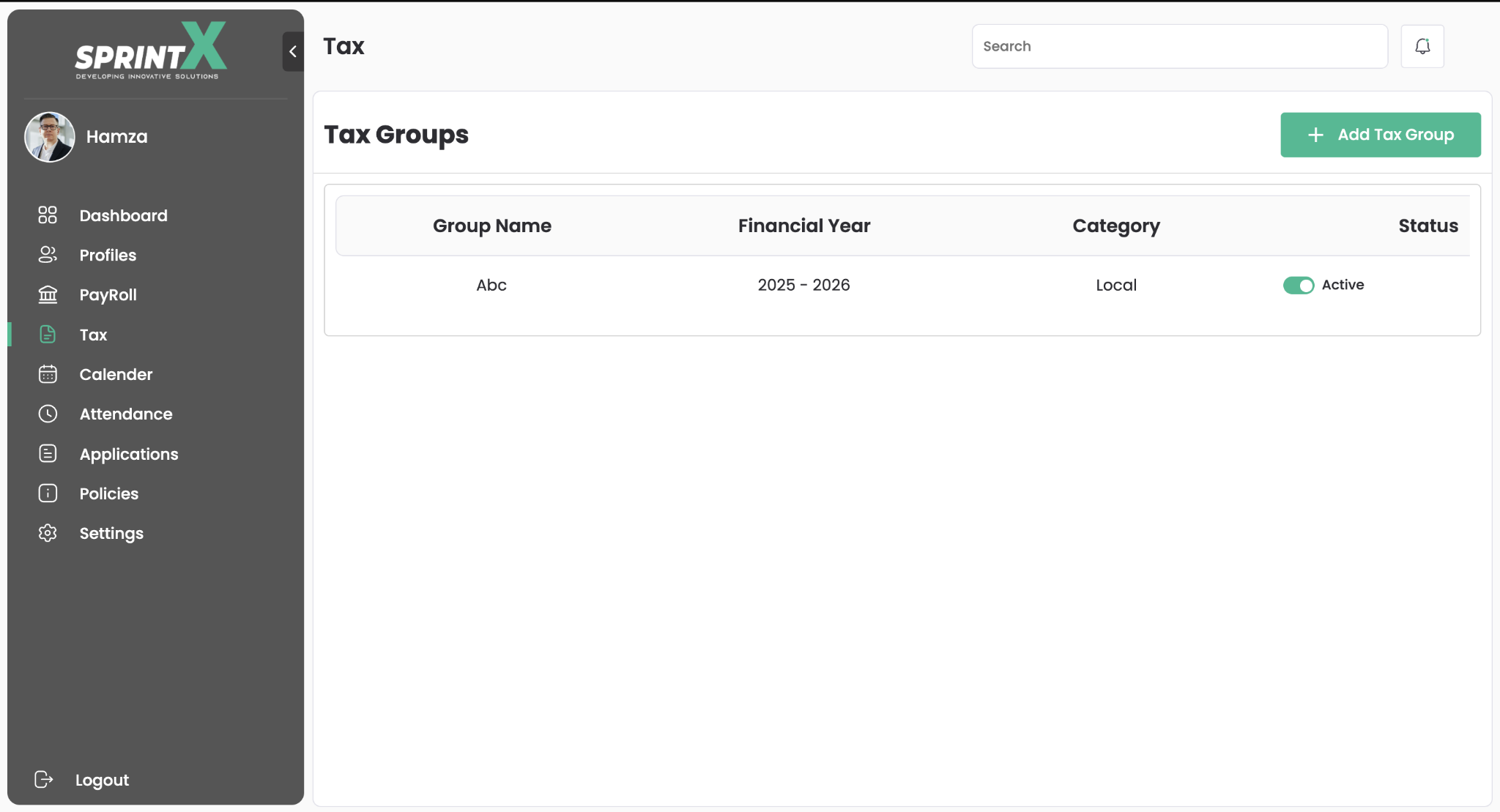The height and width of the screenshot is (812, 1500).
Task: Click Add Tax Group button
Action: point(1381,135)
